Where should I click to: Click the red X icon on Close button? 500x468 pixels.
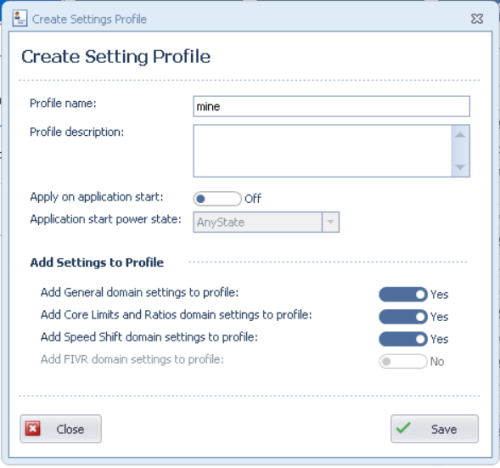33,429
